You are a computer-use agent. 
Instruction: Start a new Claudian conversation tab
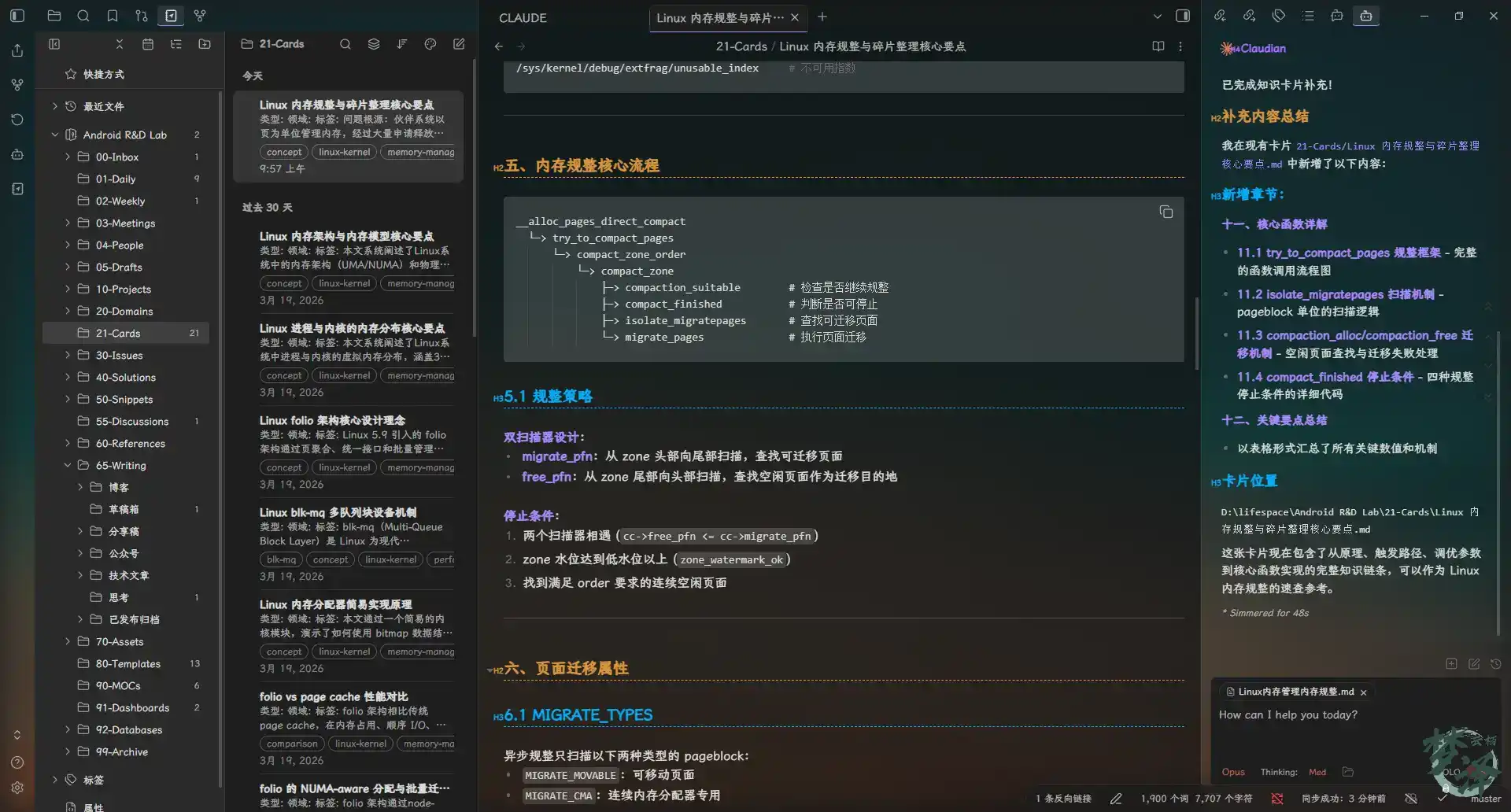click(x=1452, y=664)
